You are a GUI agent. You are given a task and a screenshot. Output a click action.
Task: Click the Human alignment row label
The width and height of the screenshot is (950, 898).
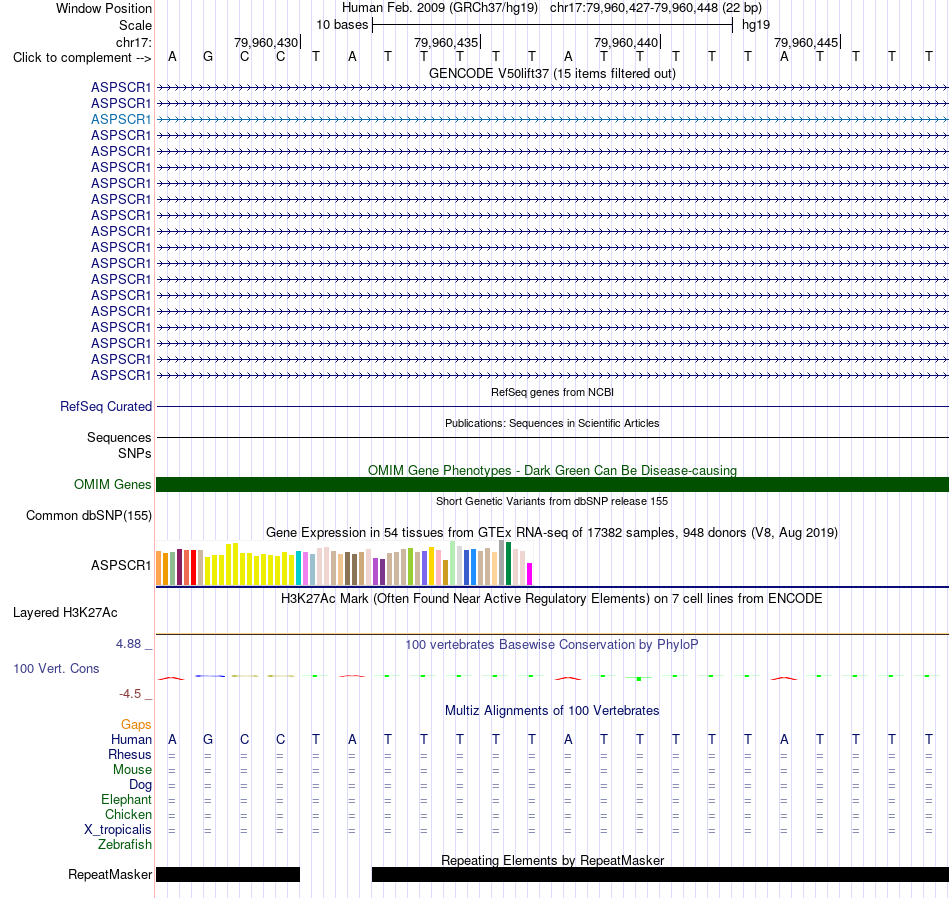[x=131, y=740]
